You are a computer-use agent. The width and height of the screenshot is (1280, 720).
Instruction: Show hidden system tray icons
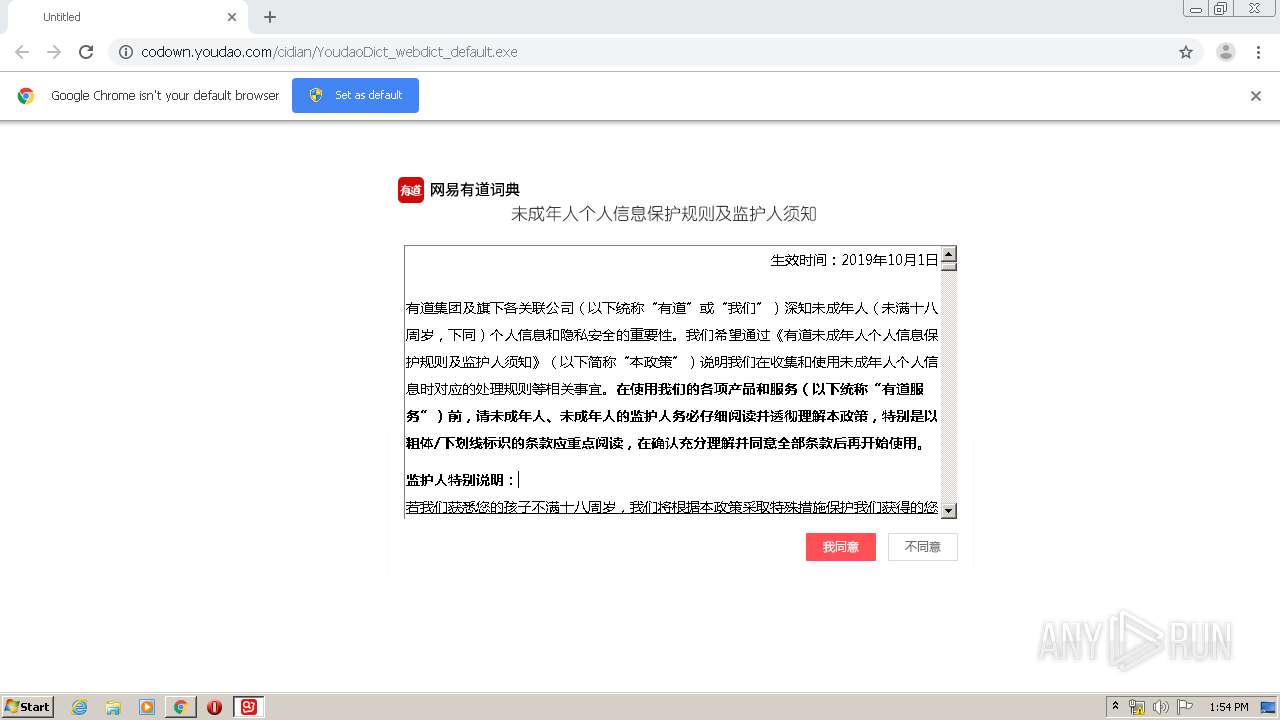click(x=1116, y=707)
